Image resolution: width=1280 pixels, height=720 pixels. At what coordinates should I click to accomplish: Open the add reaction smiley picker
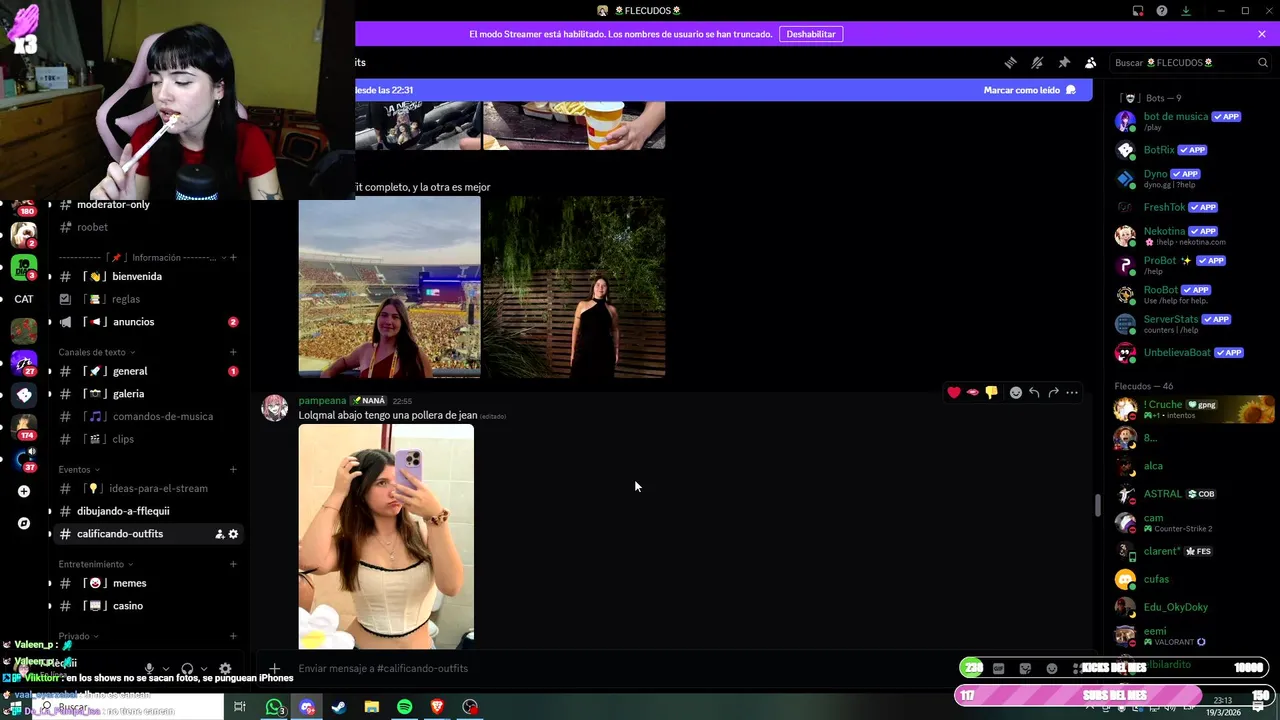pos(1016,392)
